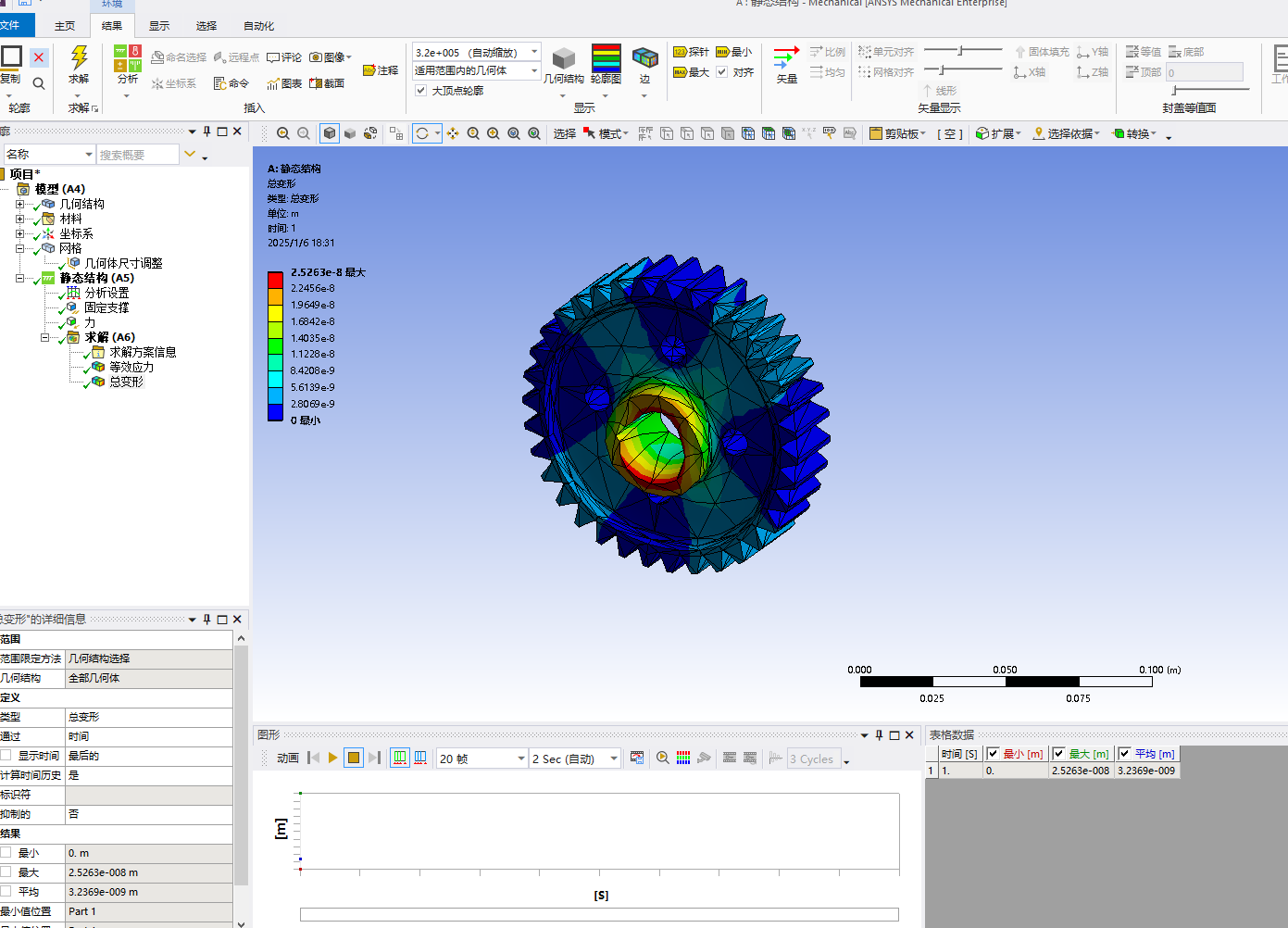
Task: Select 等效应力 in the tree
Action: [131, 367]
